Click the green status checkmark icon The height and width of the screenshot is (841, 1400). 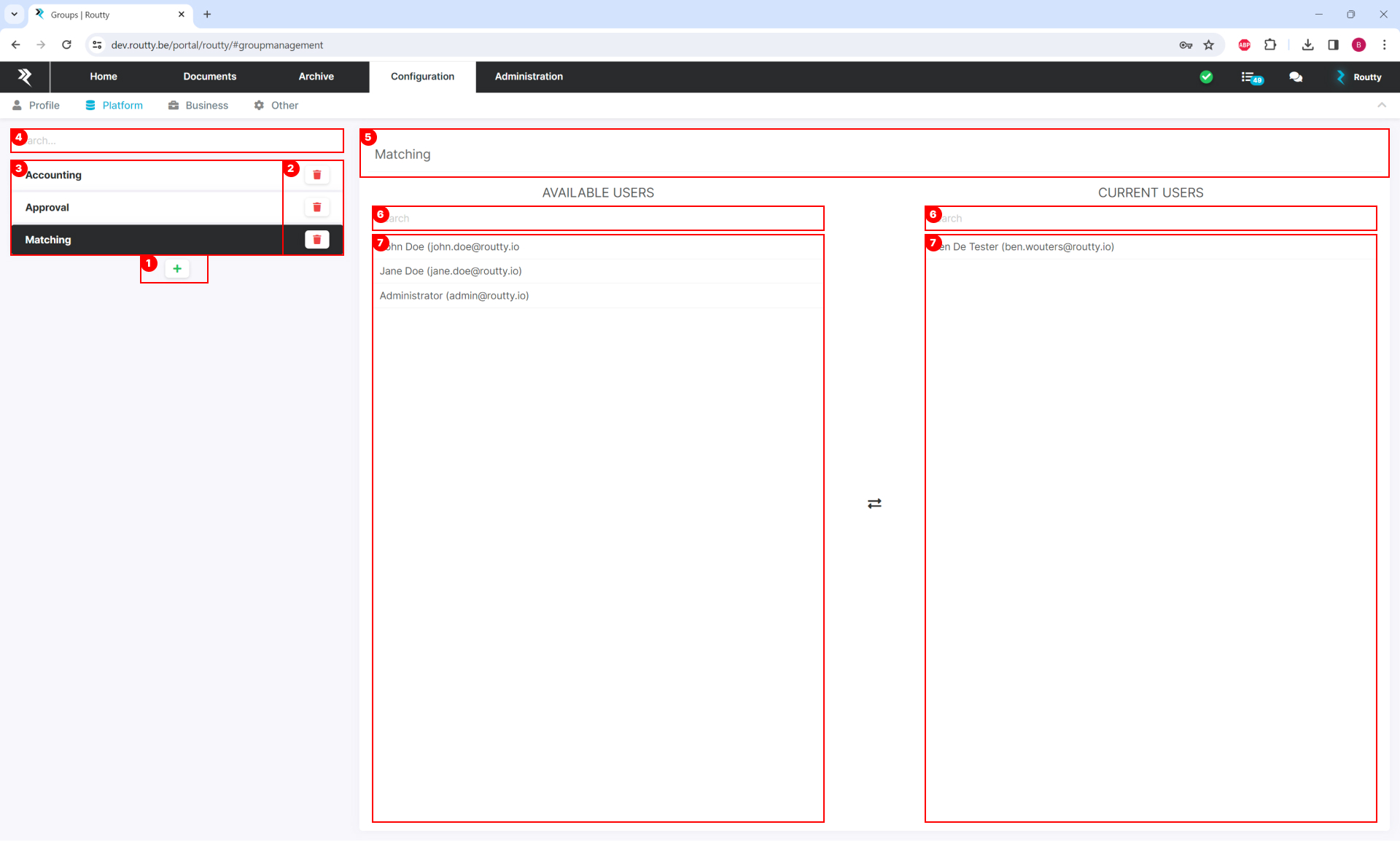(x=1206, y=77)
